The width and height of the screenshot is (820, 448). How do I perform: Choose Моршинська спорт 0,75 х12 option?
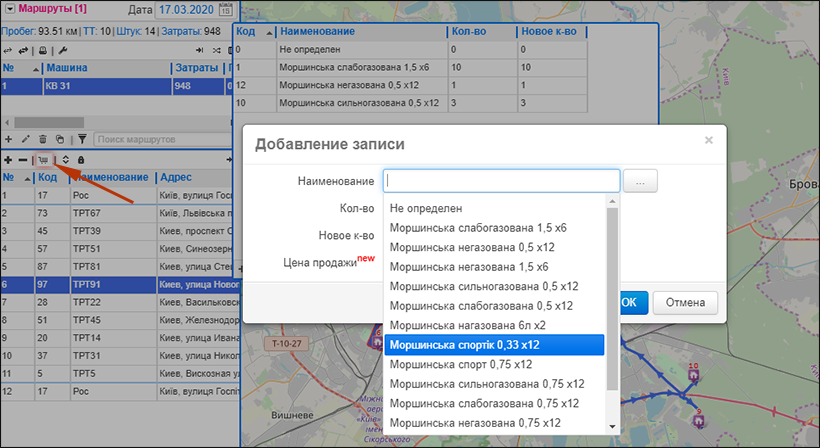(x=494, y=364)
